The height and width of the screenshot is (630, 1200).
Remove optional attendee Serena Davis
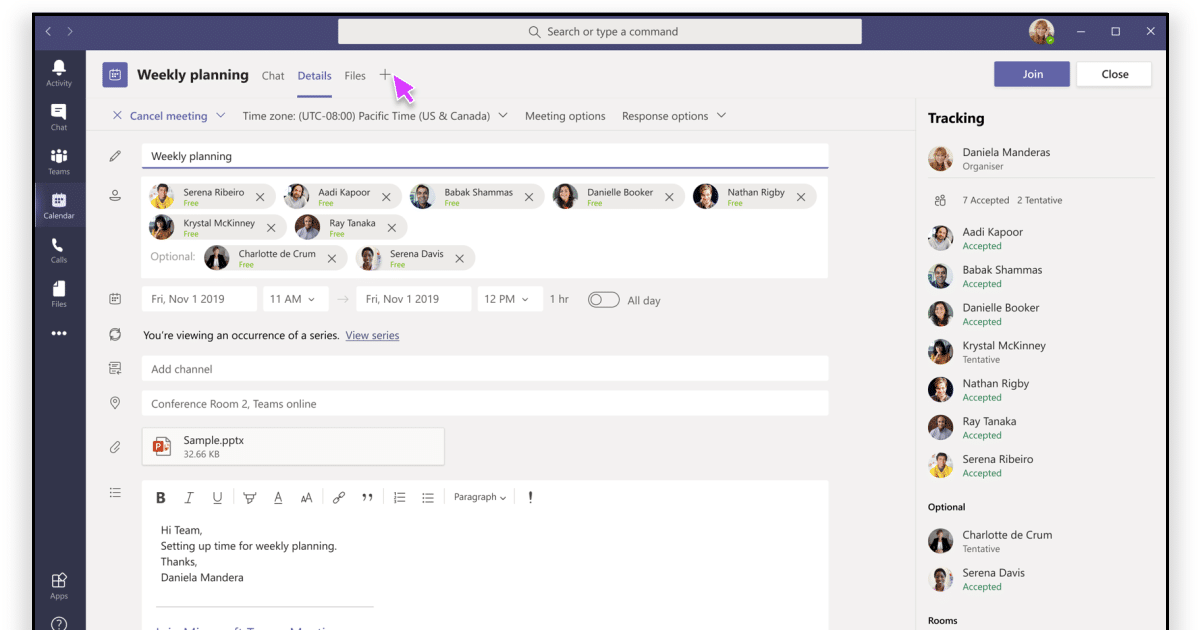[459, 259]
